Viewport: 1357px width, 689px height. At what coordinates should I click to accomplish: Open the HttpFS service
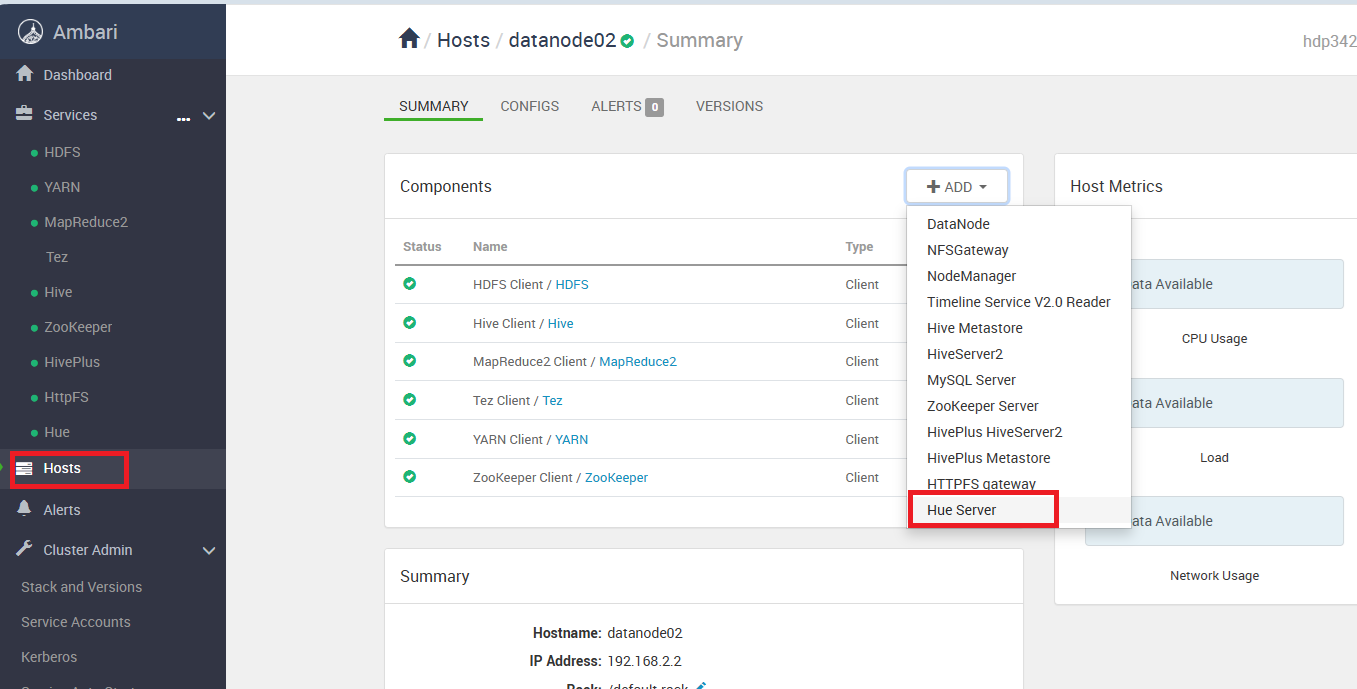pyautogui.click(x=66, y=397)
